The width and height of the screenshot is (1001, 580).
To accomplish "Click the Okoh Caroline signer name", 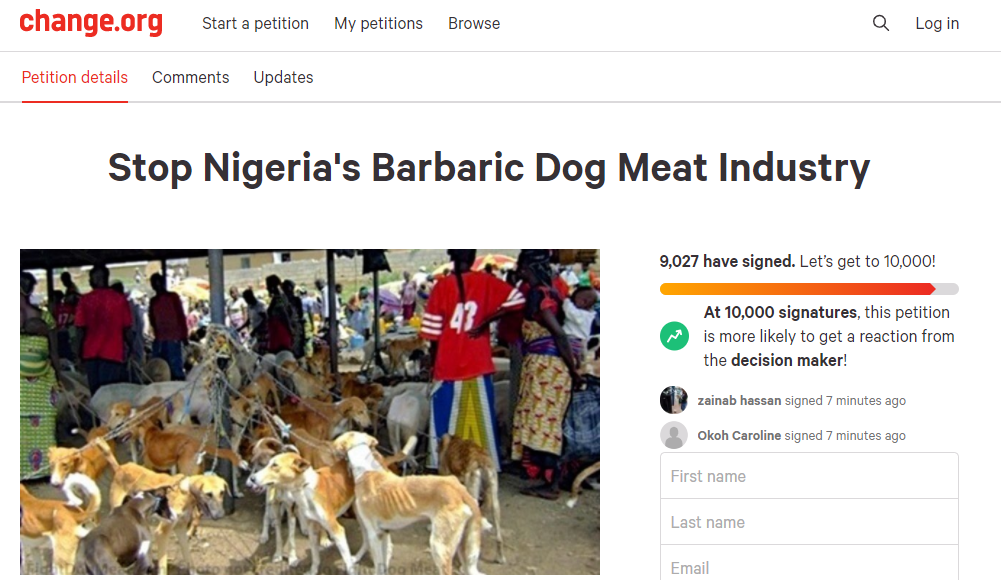I will [739, 436].
